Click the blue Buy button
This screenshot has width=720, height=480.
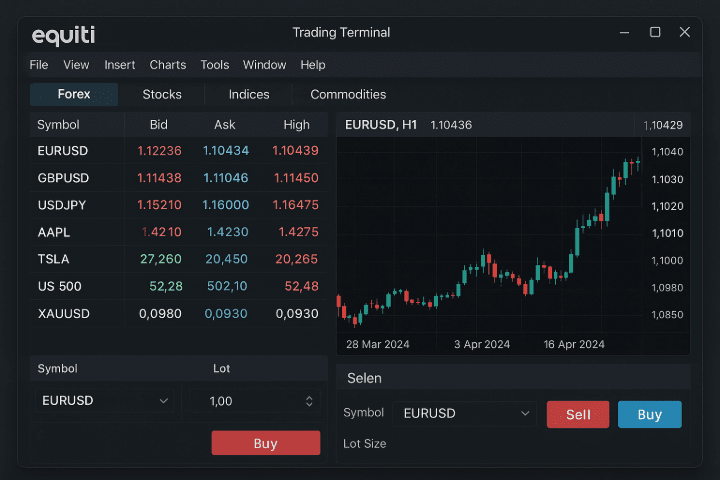[x=650, y=414]
